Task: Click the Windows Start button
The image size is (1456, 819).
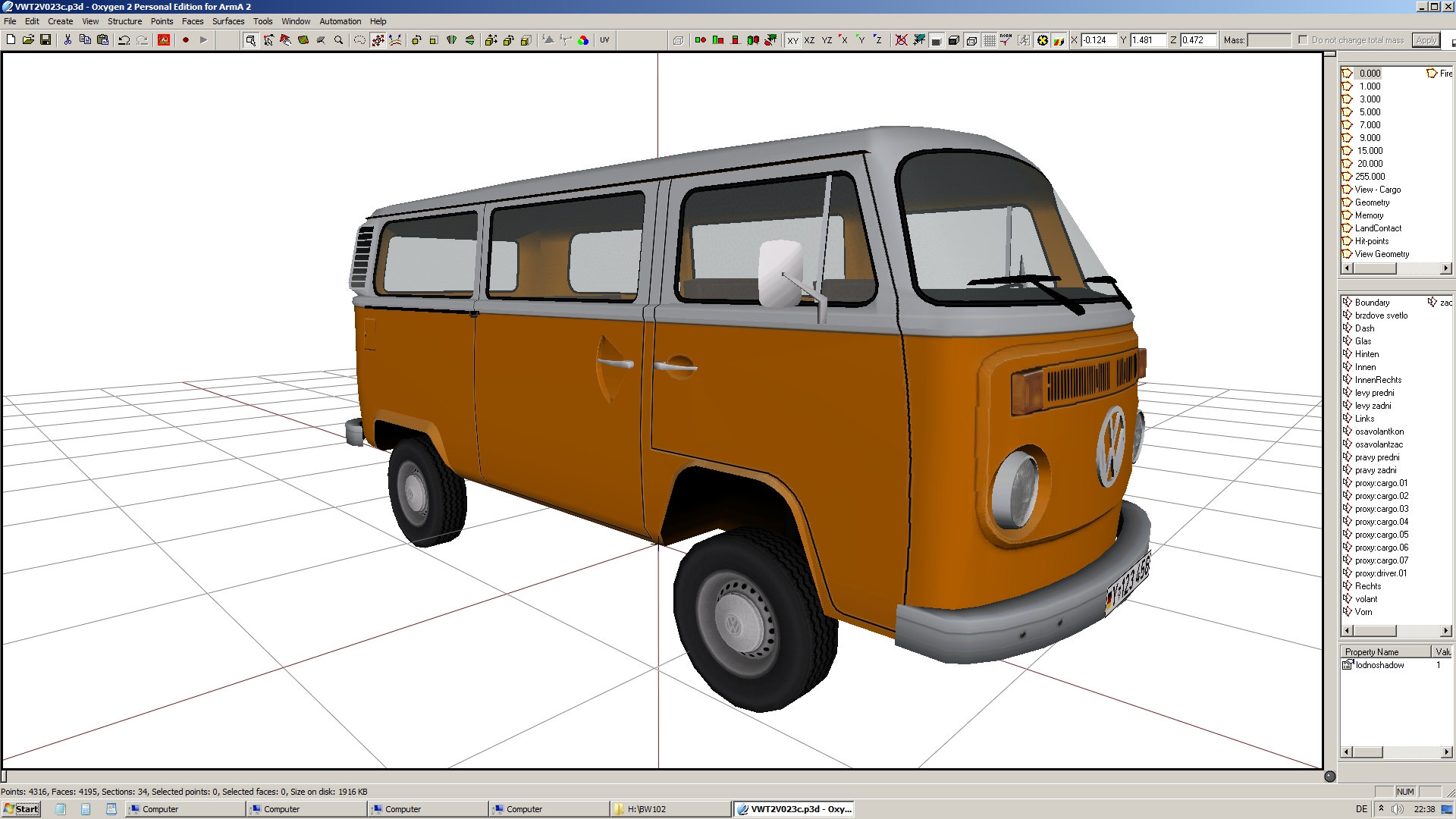Action: coord(21,809)
